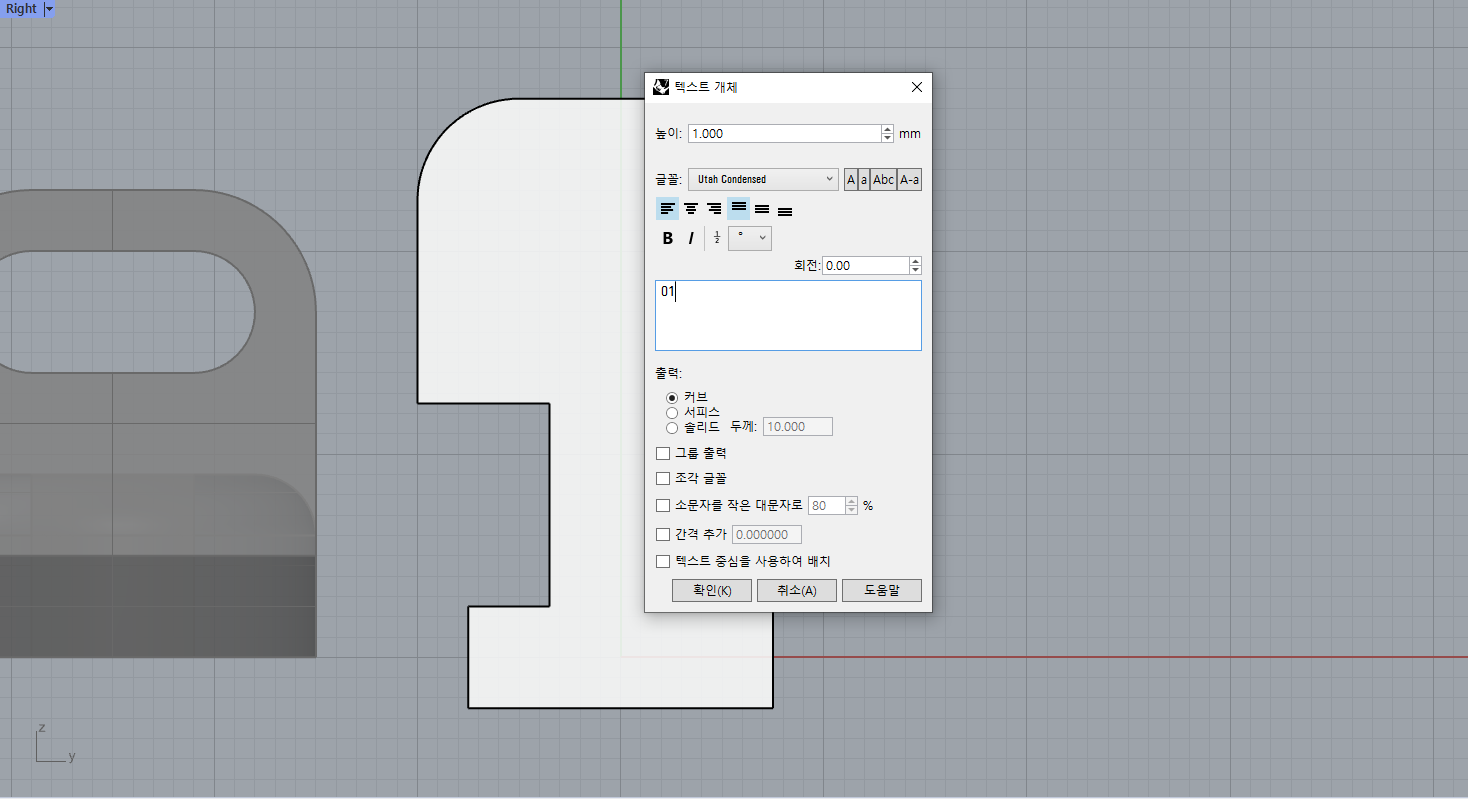Open the degree symbol dropdown
The image size is (1468, 799).
coord(763,238)
